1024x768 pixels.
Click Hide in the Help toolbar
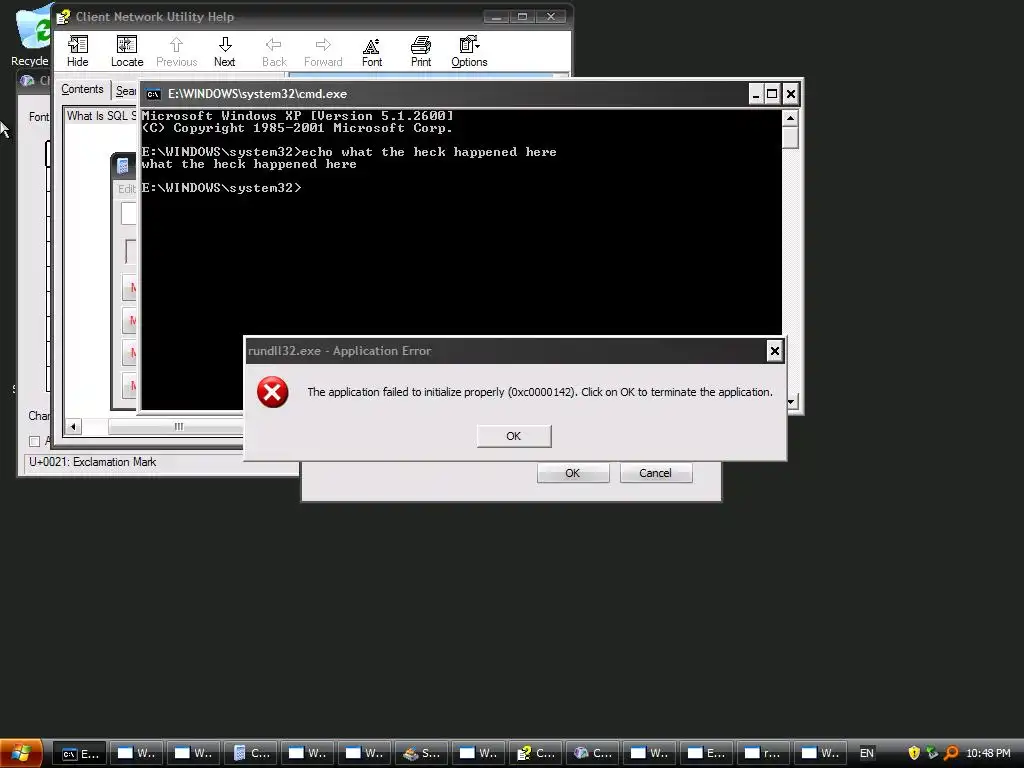(78, 52)
